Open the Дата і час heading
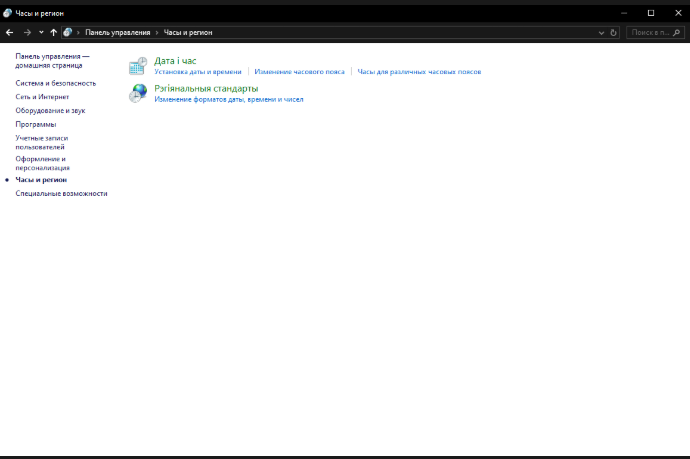 175,61
